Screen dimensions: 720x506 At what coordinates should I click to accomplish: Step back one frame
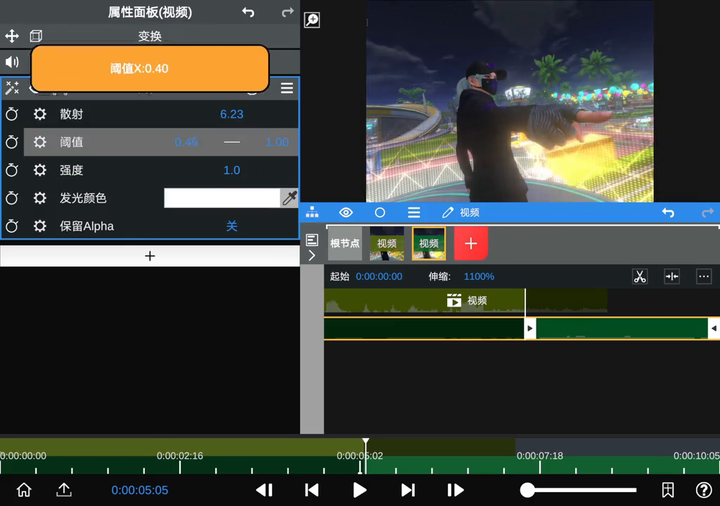tap(264, 490)
